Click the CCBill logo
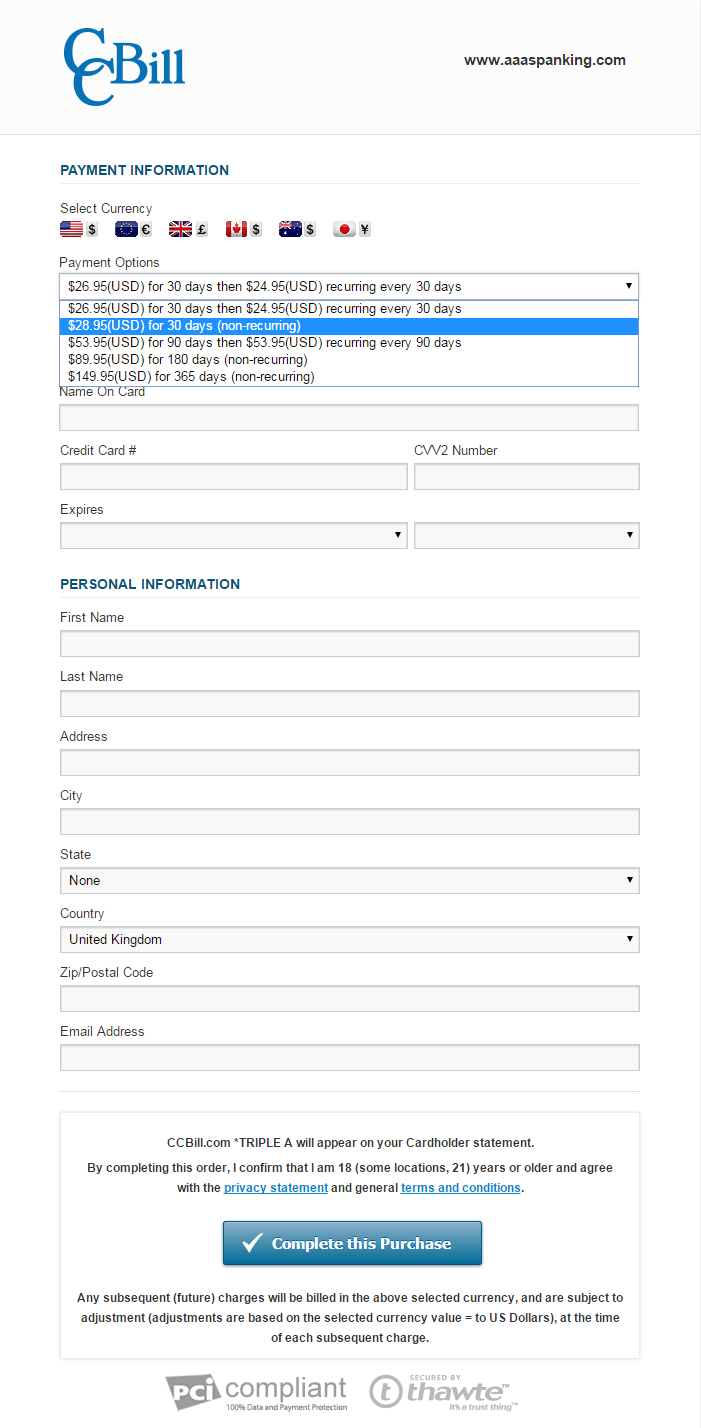The image size is (701, 1428). tap(124, 66)
